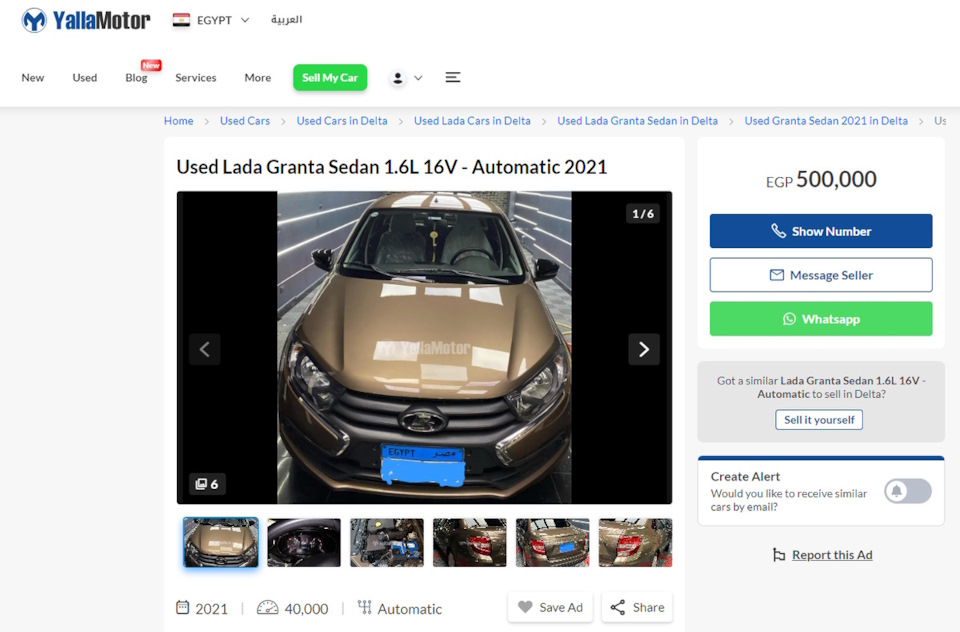Open Used Lada Granta Sedan in Delta breadcrumb
960x632 pixels.
[x=637, y=121]
